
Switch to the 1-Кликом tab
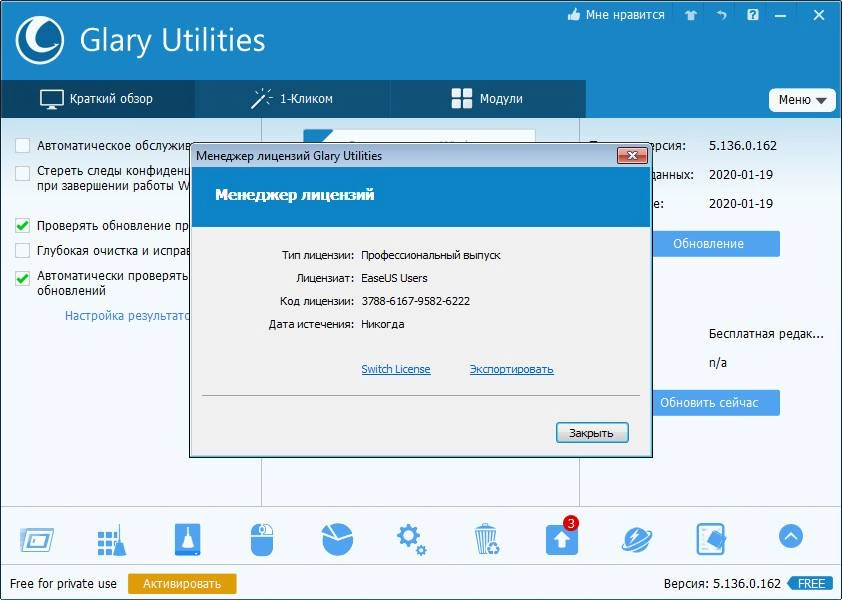point(292,99)
